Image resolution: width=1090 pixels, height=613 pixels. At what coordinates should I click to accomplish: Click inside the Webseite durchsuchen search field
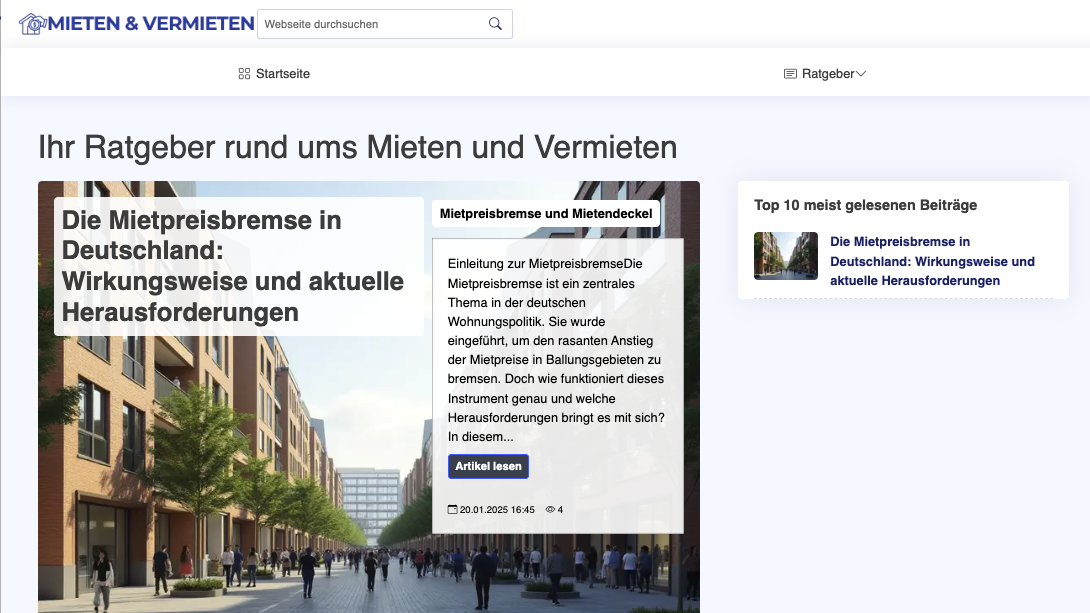click(370, 23)
